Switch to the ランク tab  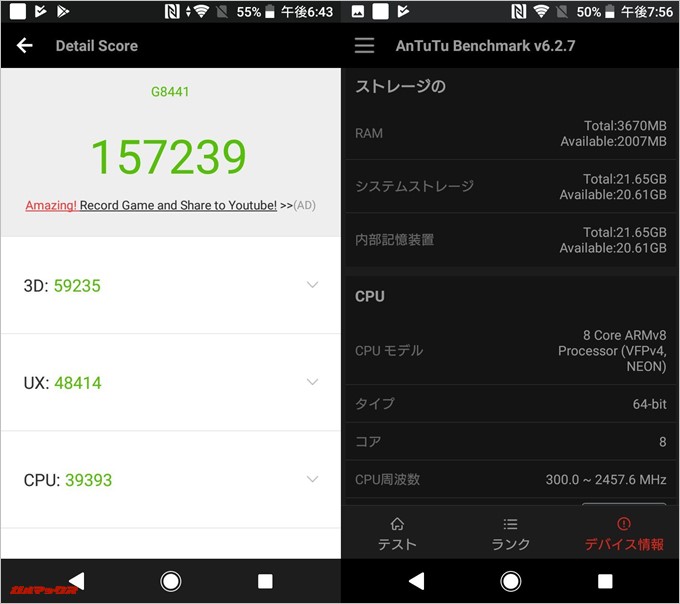point(510,534)
